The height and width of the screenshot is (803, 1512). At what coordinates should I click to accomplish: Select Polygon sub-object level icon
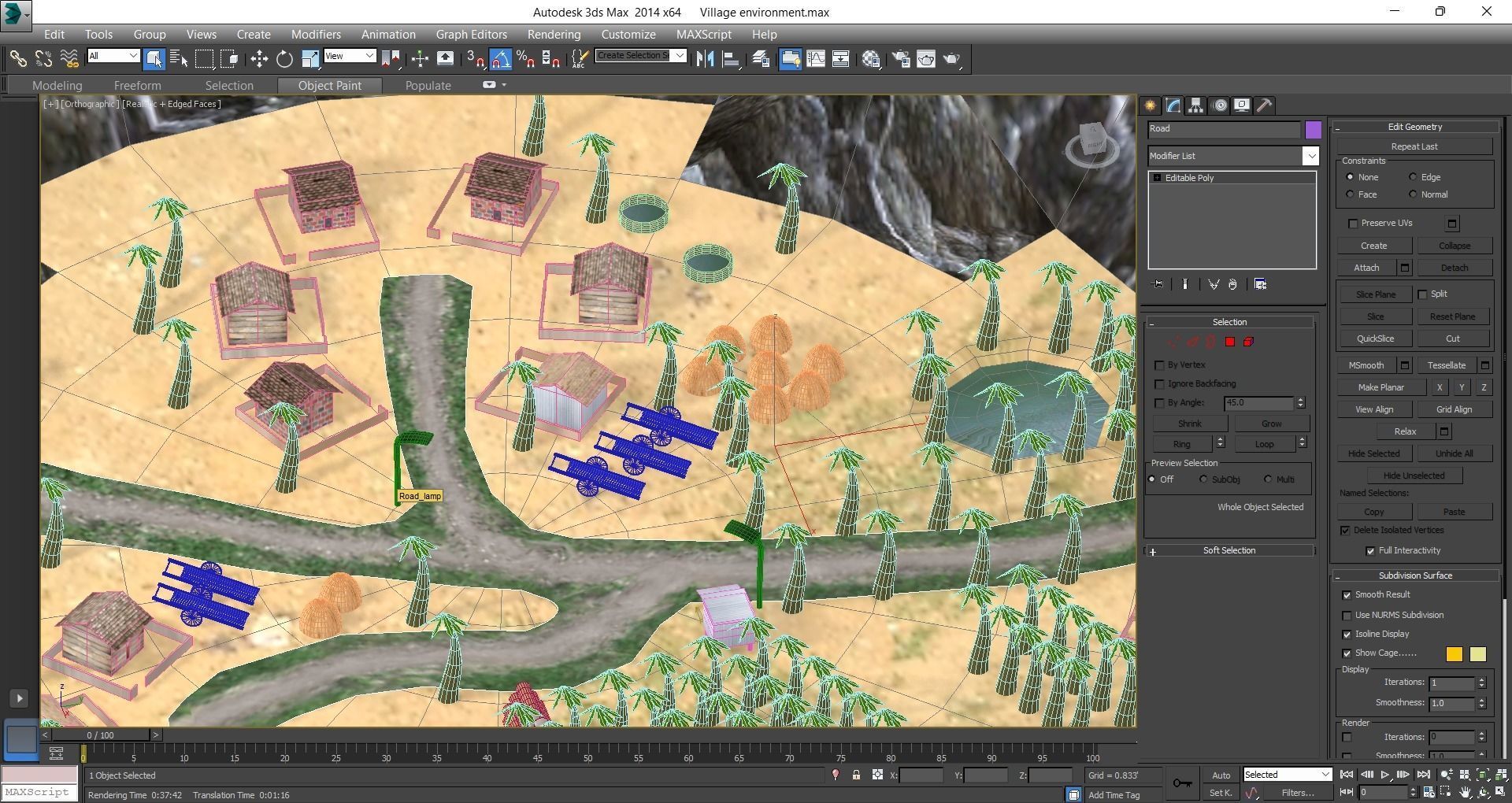[x=1229, y=342]
